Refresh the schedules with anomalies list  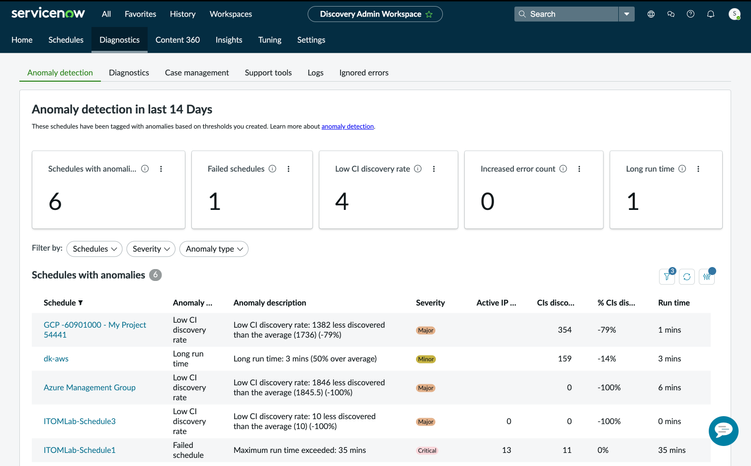pos(687,276)
